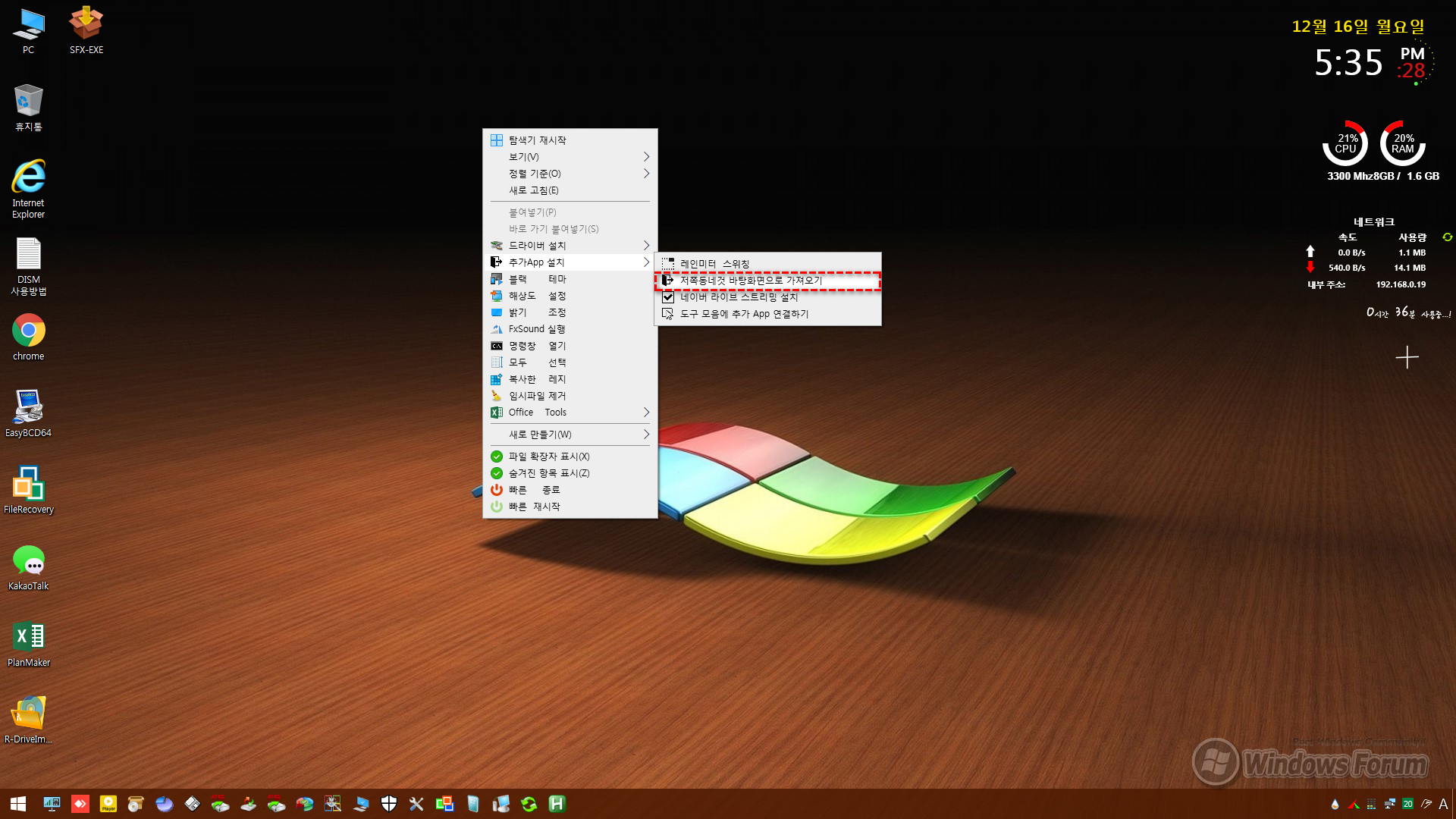Expand the 추가App 설치 submenu
Viewport: 1456px width, 819px height.
pos(570,262)
